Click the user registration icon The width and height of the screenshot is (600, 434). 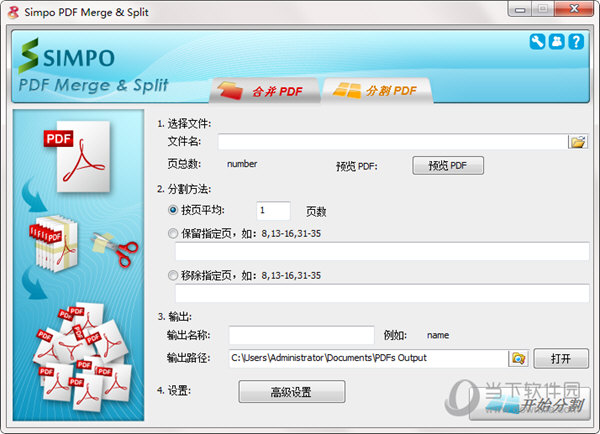557,41
